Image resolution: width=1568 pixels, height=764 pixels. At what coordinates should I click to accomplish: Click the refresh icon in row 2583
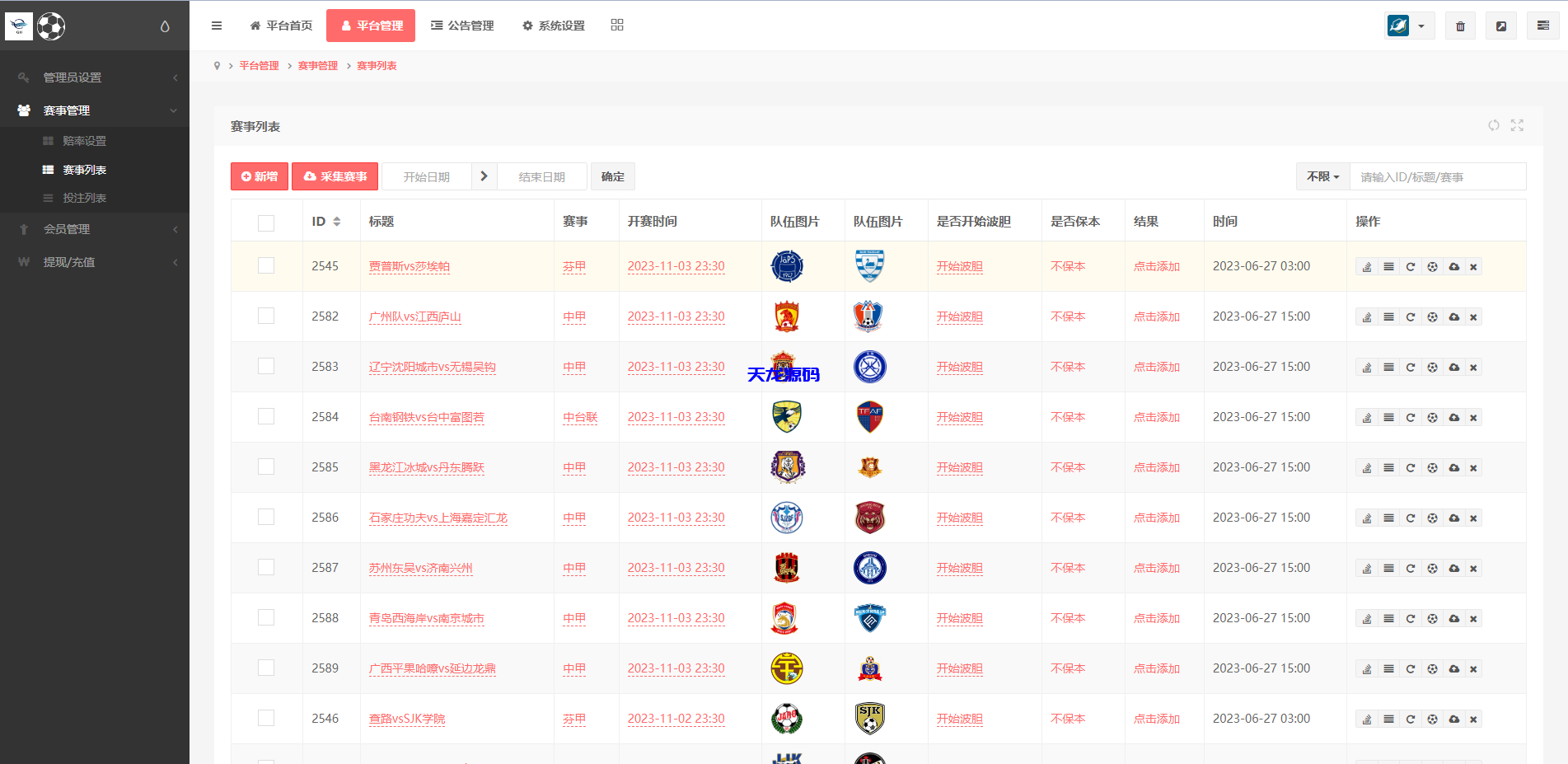pos(1411,367)
